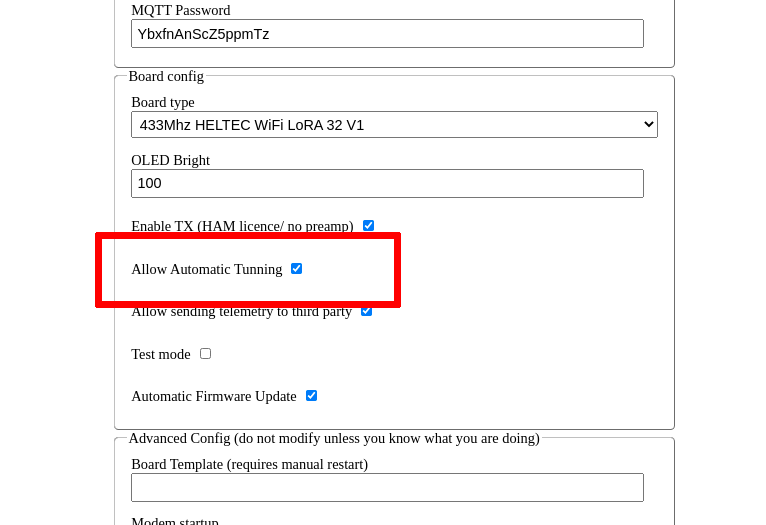Open the Board type dropdown
Image resolution: width=766 pixels, height=525 pixels.
[394, 125]
